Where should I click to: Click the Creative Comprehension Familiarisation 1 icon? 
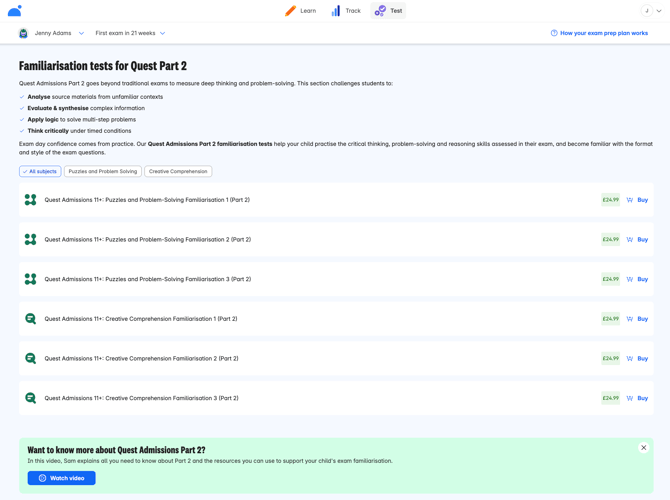(x=31, y=319)
